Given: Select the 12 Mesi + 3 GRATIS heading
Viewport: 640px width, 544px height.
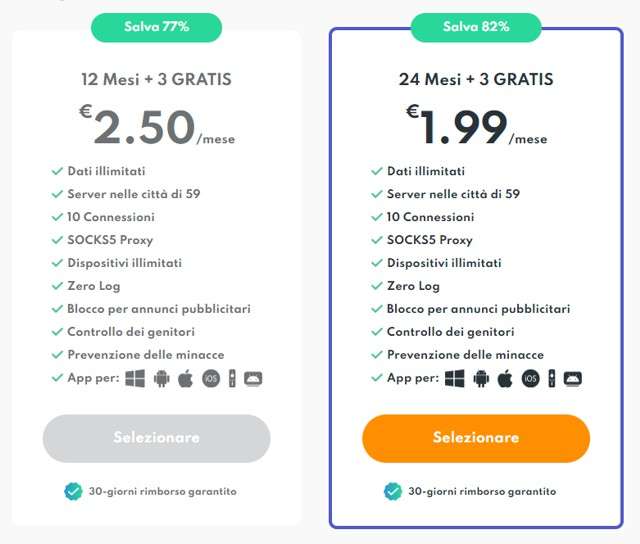Looking at the screenshot, I should click(156, 80).
